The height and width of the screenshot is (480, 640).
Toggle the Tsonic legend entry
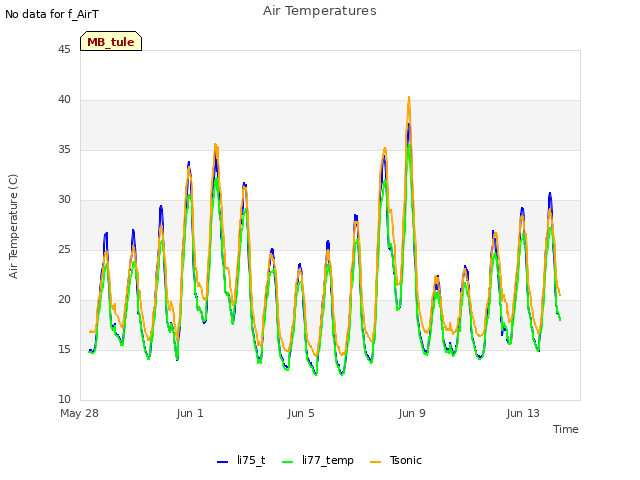[x=396, y=460]
